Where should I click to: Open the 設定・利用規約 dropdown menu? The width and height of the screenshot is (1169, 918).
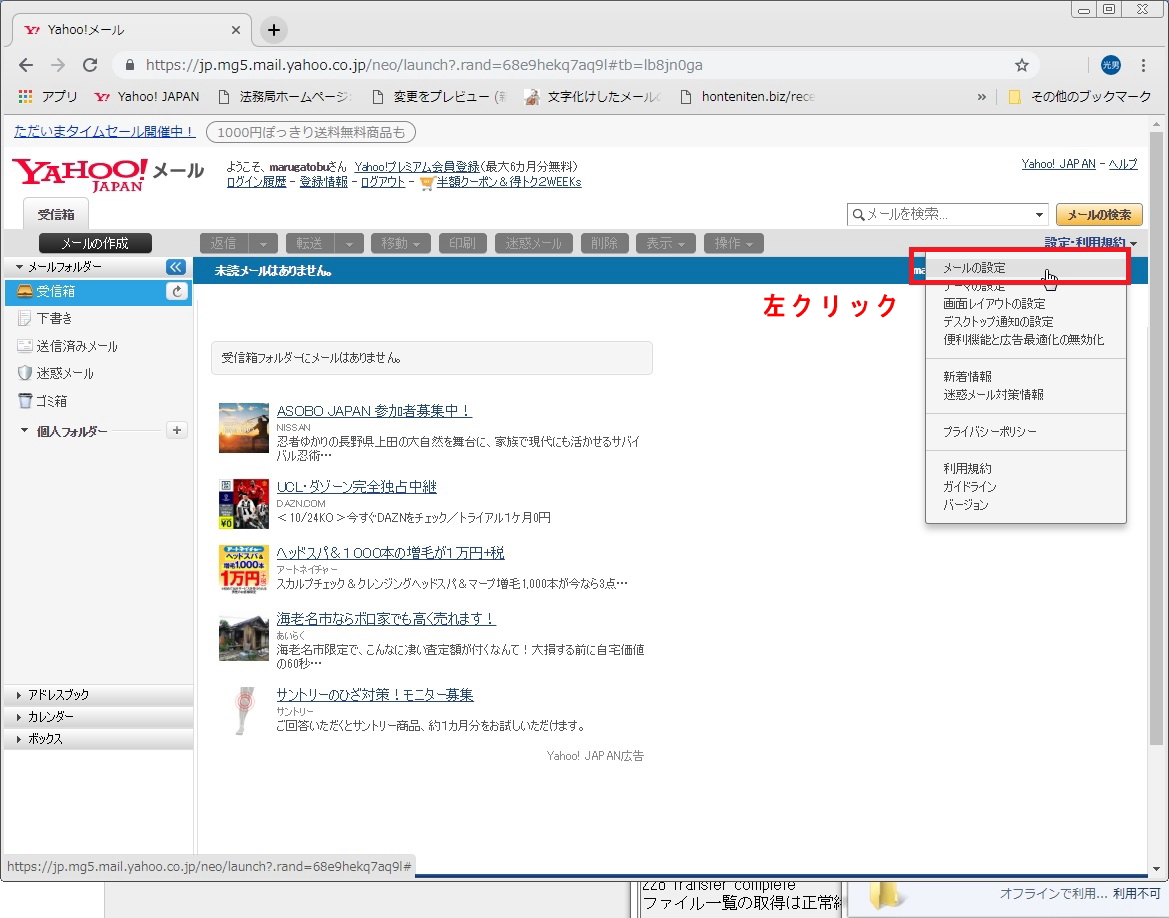pos(1090,243)
